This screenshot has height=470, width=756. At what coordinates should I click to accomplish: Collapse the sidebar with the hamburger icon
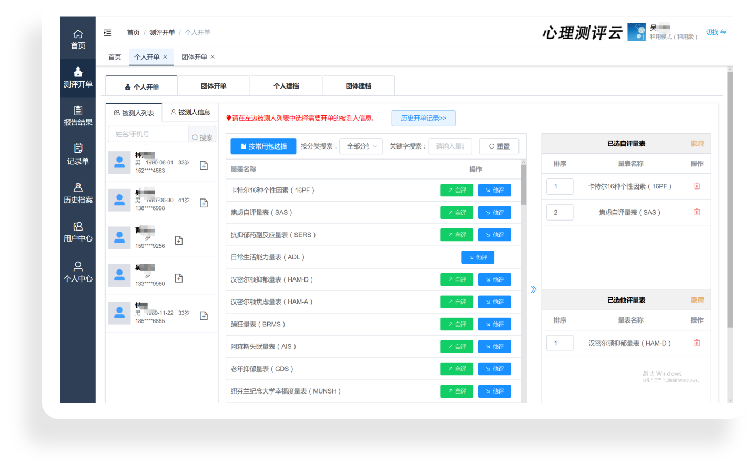[x=108, y=32]
